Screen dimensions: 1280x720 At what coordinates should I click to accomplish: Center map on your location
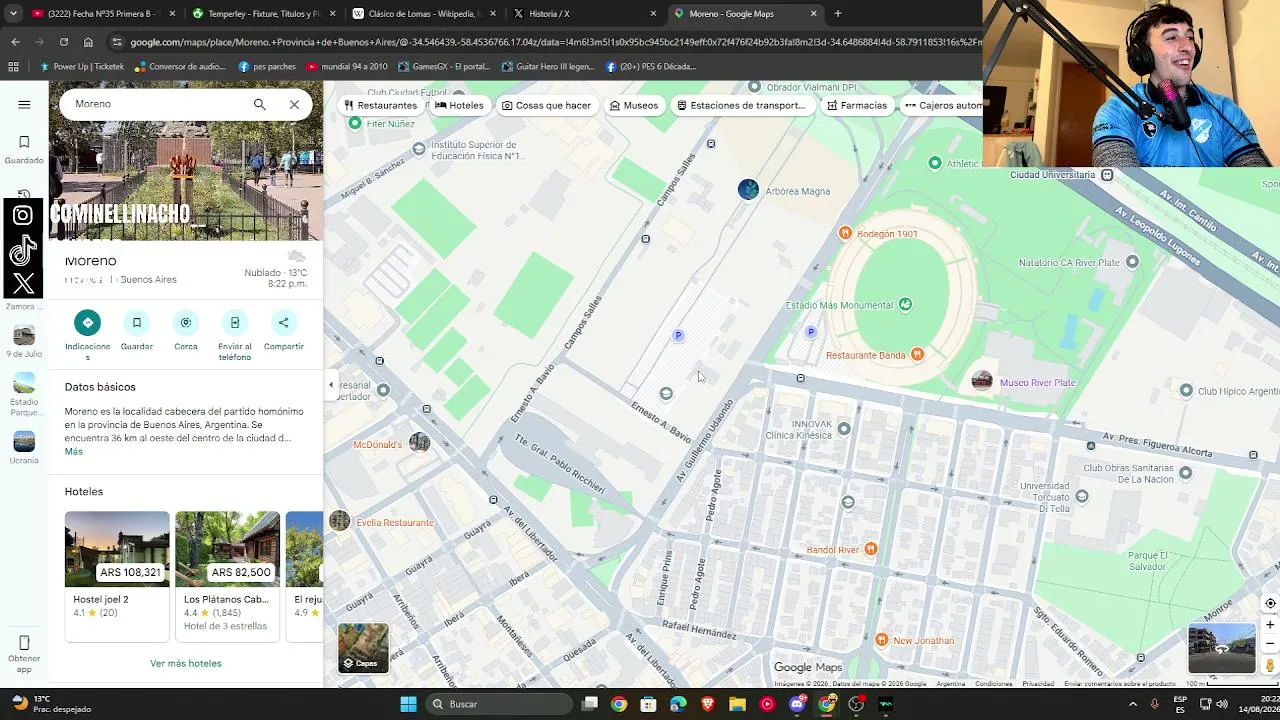(1270, 603)
